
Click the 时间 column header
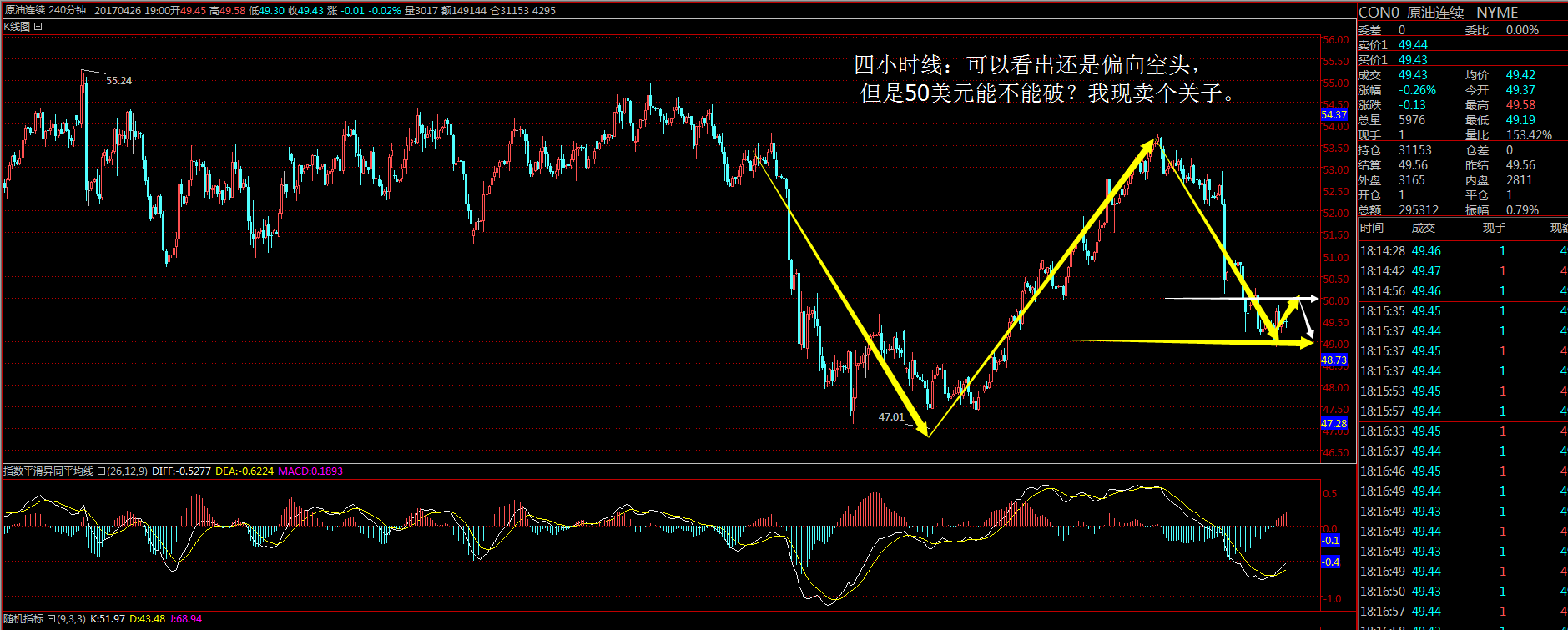pos(1371,228)
